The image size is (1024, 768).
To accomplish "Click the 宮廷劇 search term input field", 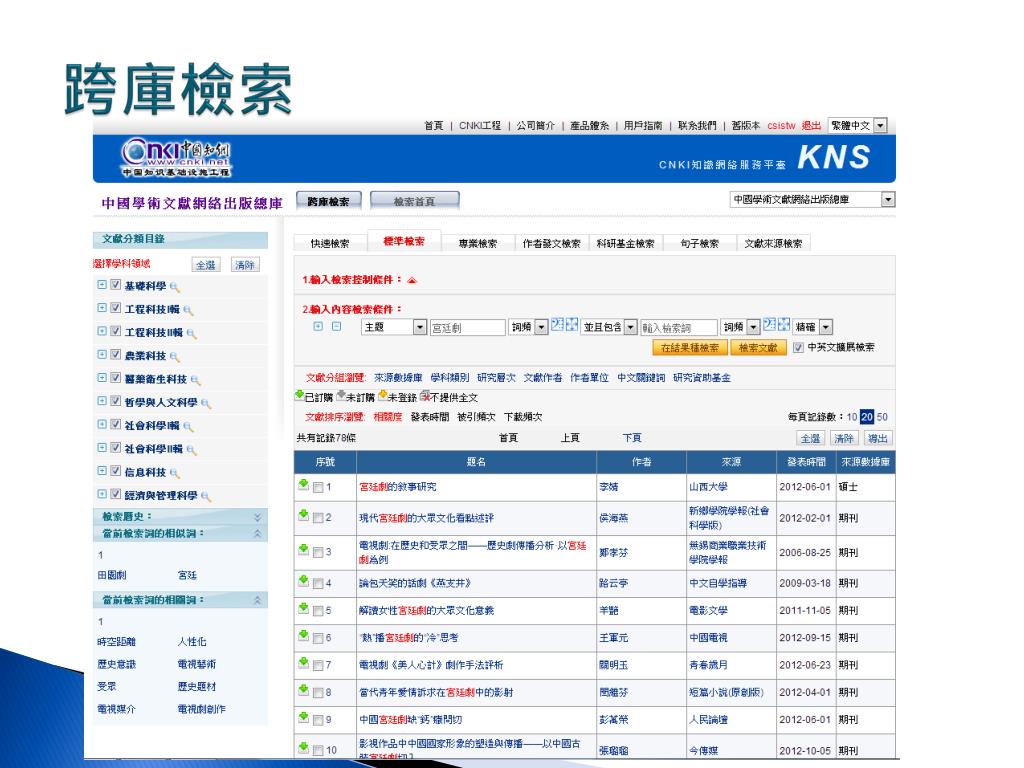I will [468, 327].
